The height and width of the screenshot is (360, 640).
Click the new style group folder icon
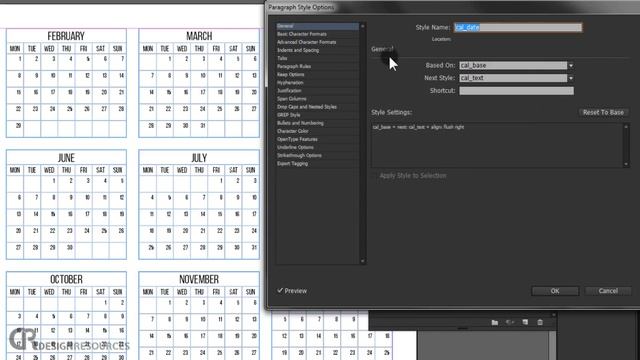495,322
